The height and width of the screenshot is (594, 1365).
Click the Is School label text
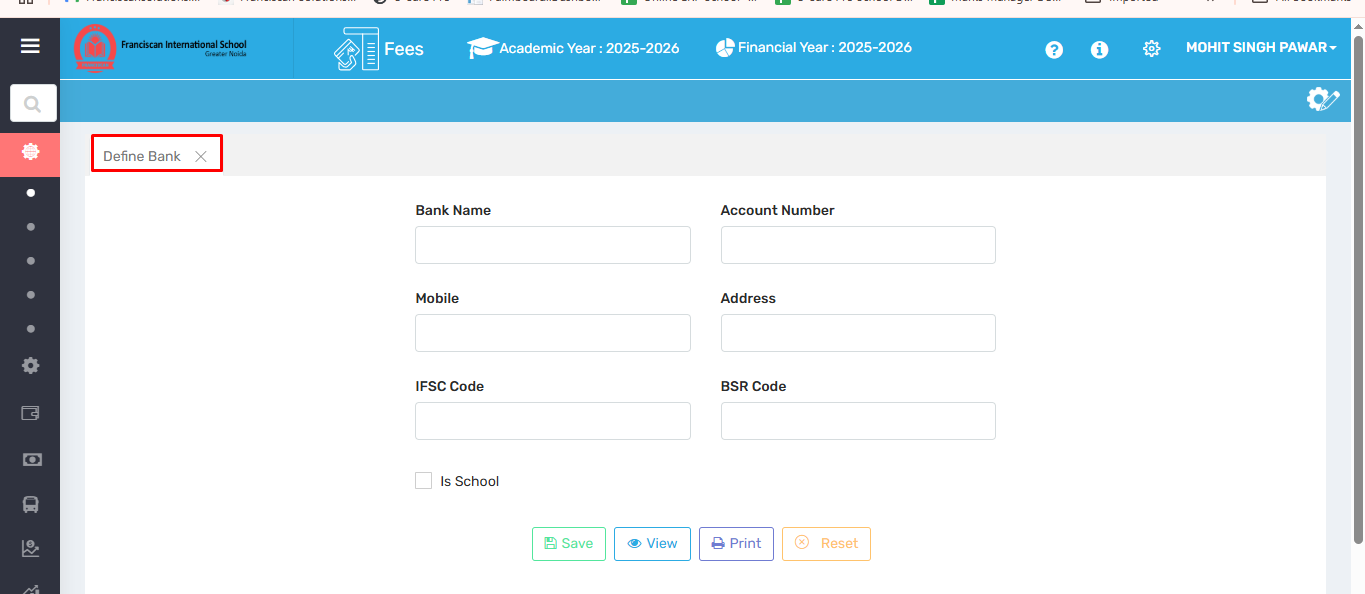point(469,481)
